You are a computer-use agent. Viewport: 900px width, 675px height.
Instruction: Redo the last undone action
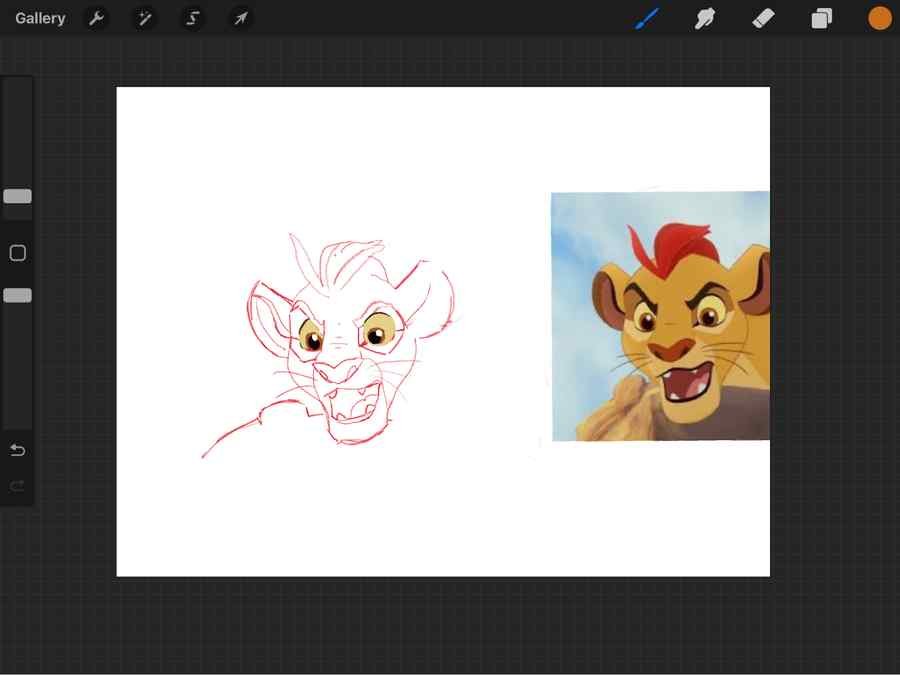[x=18, y=487]
